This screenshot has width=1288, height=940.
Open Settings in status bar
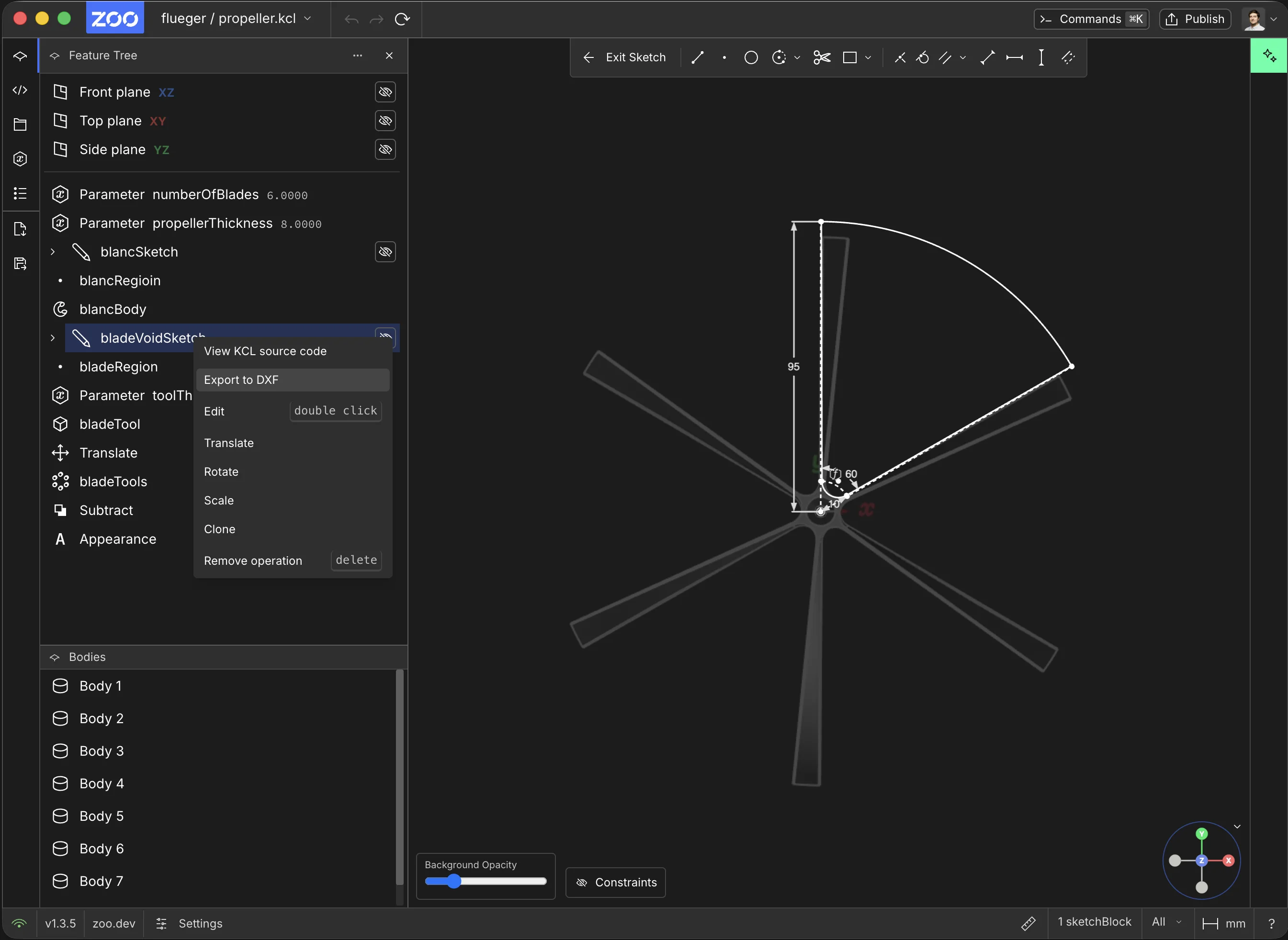[190, 924]
